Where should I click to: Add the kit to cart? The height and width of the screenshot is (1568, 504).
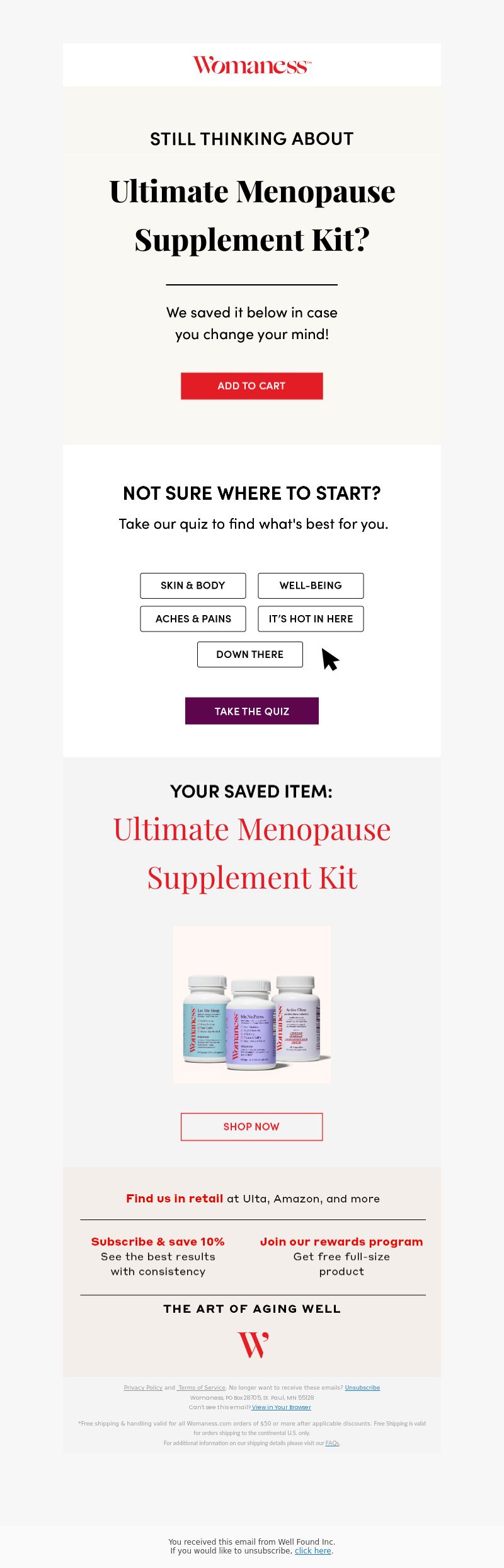pos(252,386)
